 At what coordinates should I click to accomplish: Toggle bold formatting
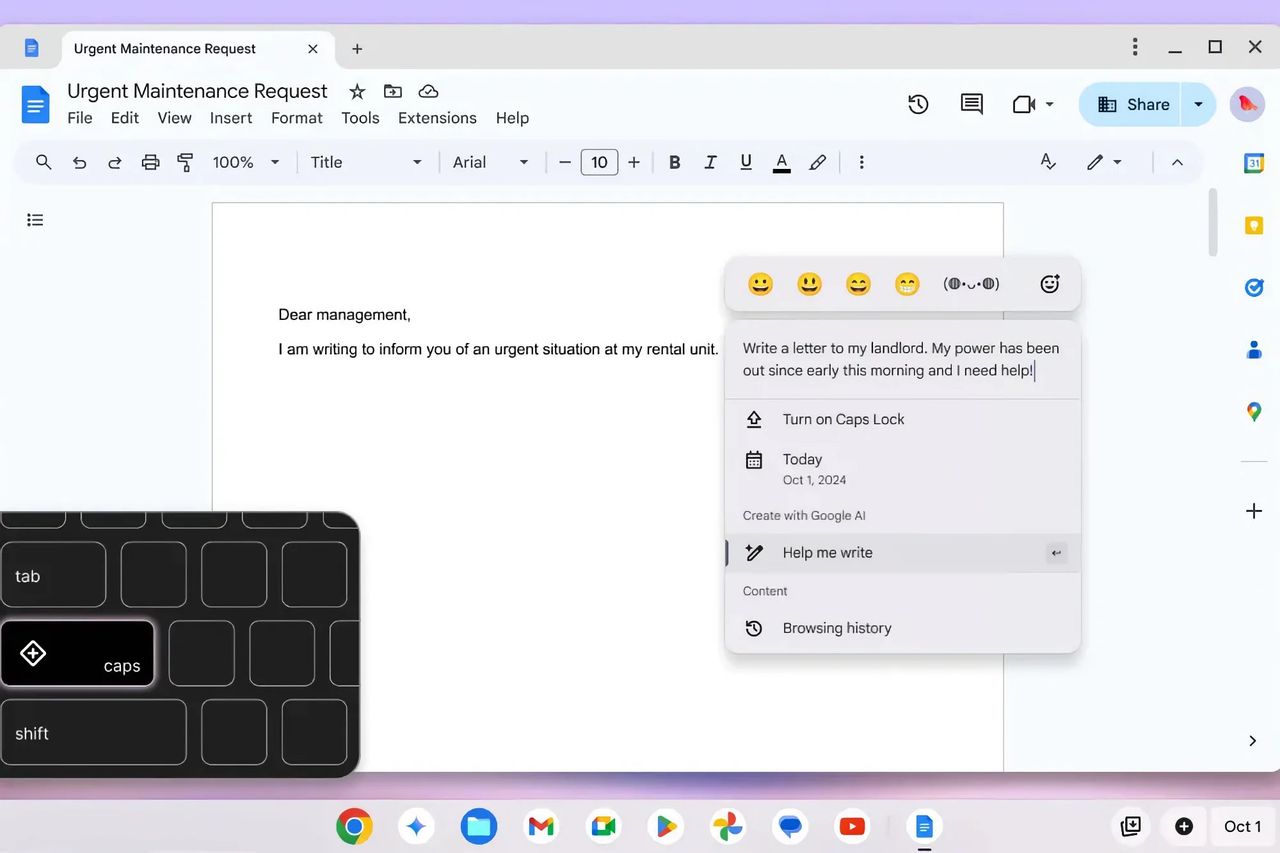tap(674, 162)
